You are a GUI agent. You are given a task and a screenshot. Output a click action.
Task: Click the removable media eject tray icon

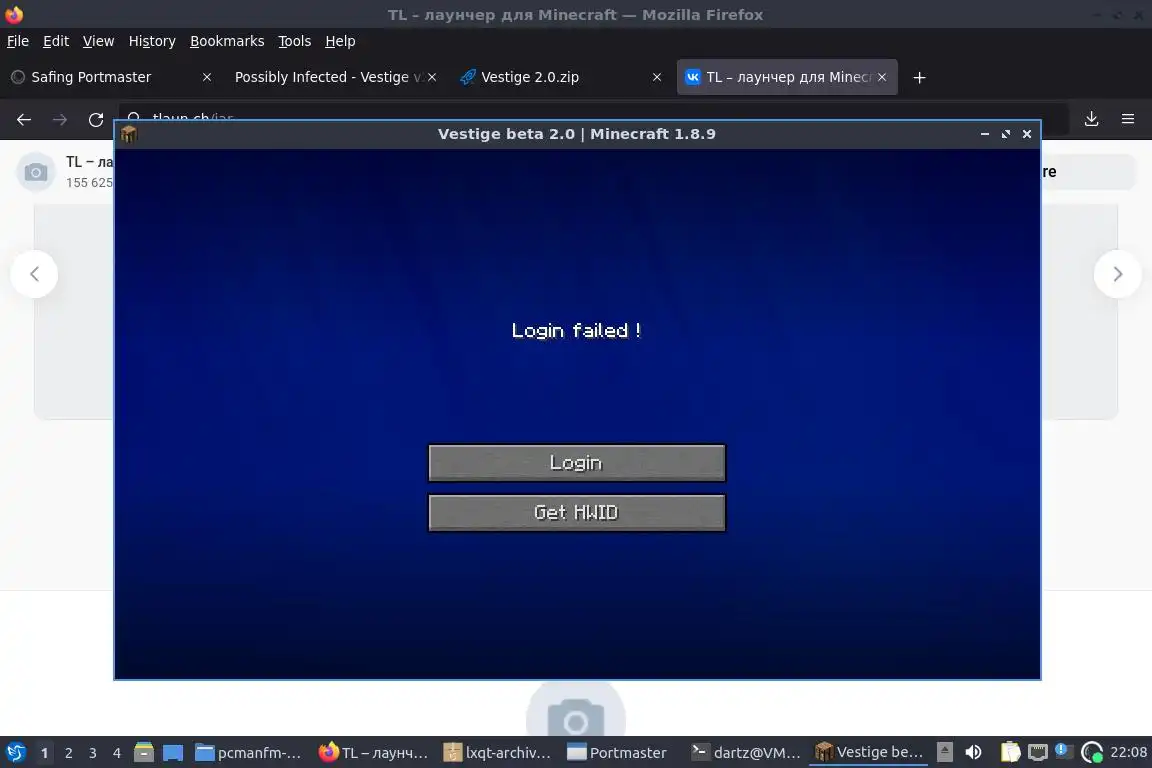coord(945,752)
